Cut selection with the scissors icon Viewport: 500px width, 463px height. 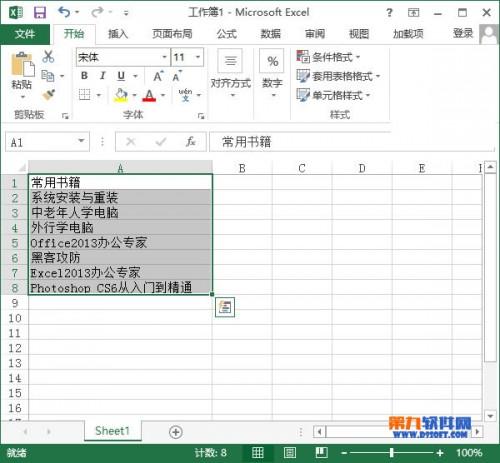[48, 57]
